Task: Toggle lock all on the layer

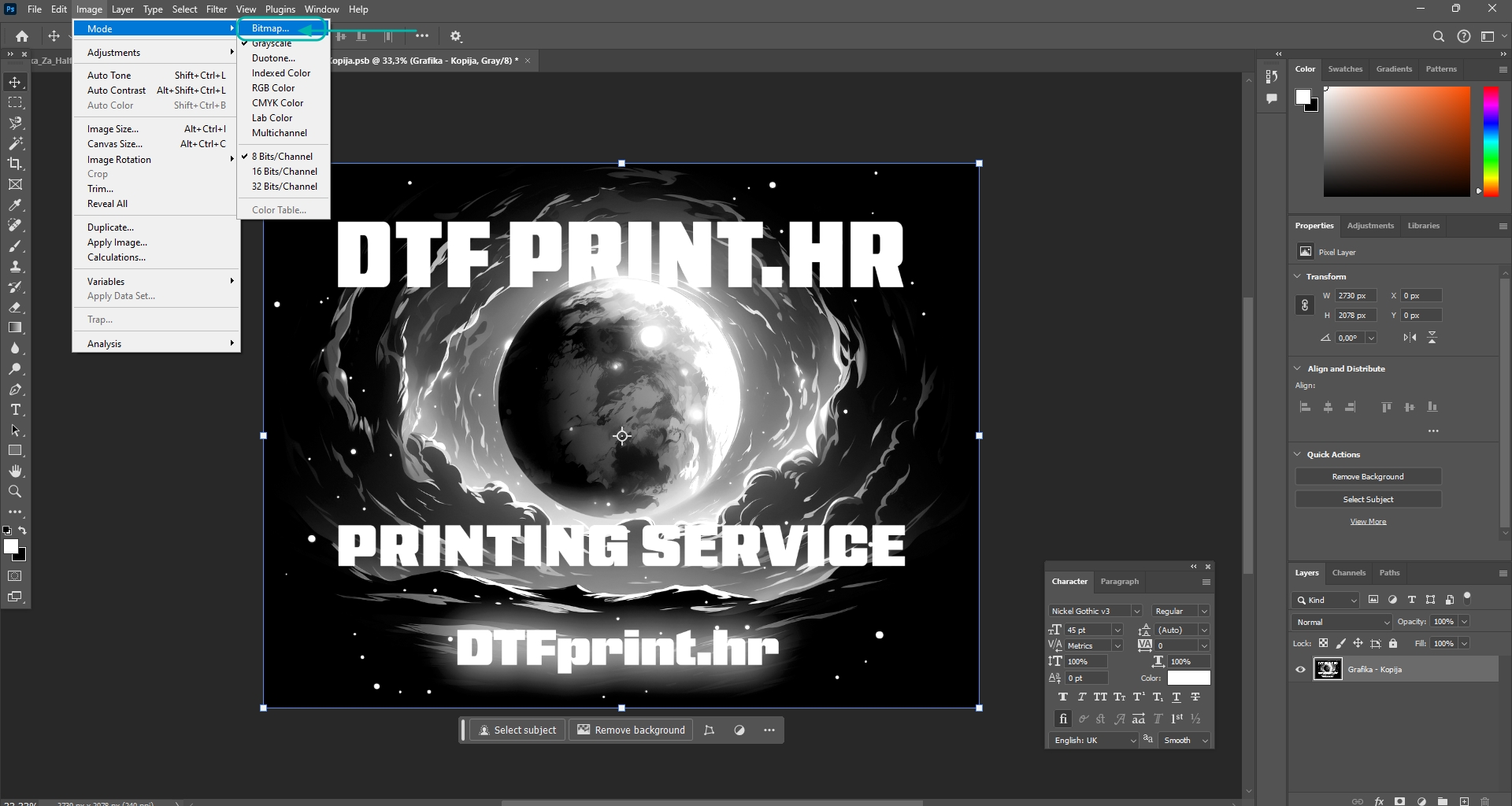Action: tap(1393, 644)
